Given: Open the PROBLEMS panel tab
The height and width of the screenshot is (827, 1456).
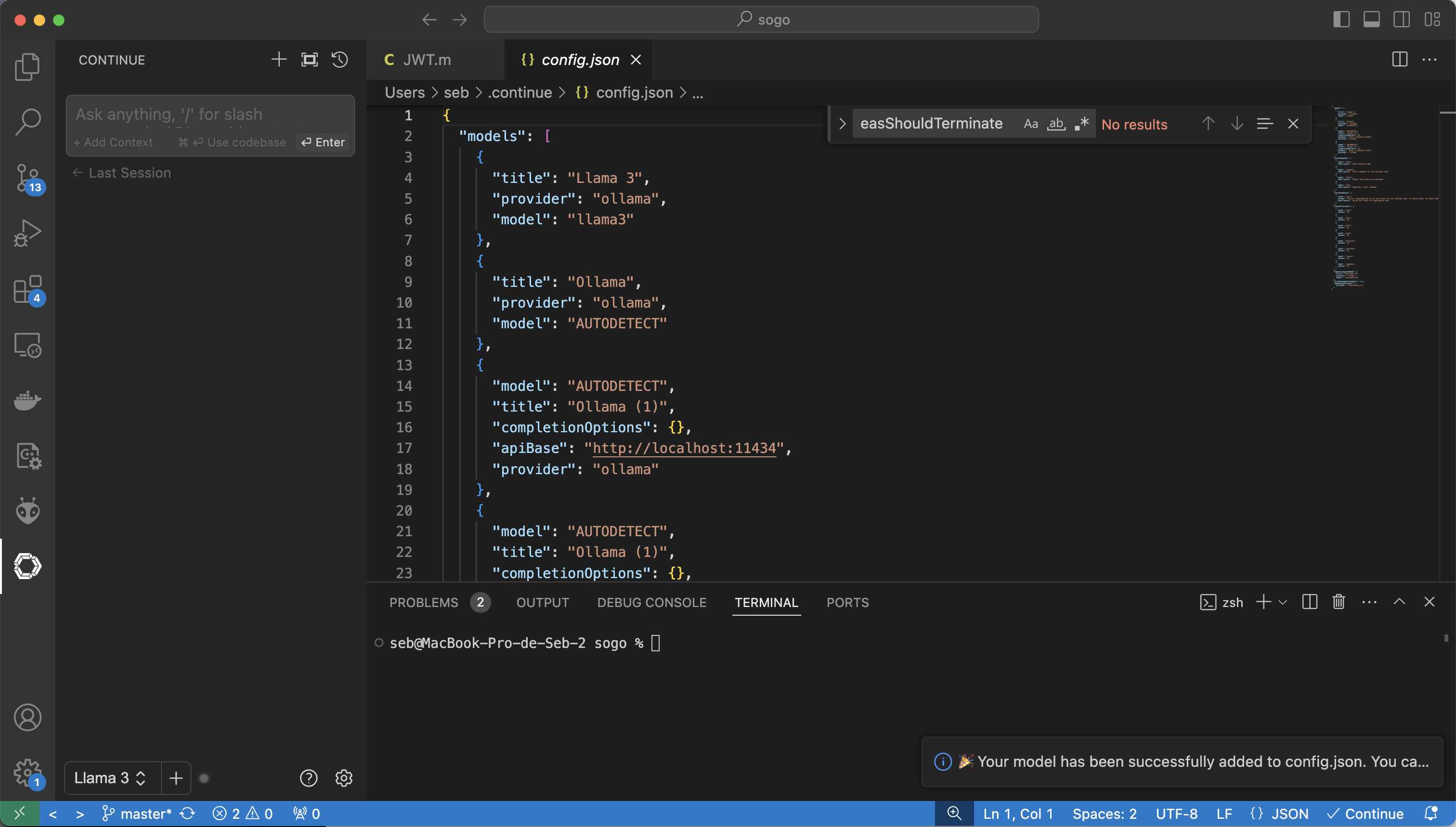Looking at the screenshot, I should click(439, 602).
